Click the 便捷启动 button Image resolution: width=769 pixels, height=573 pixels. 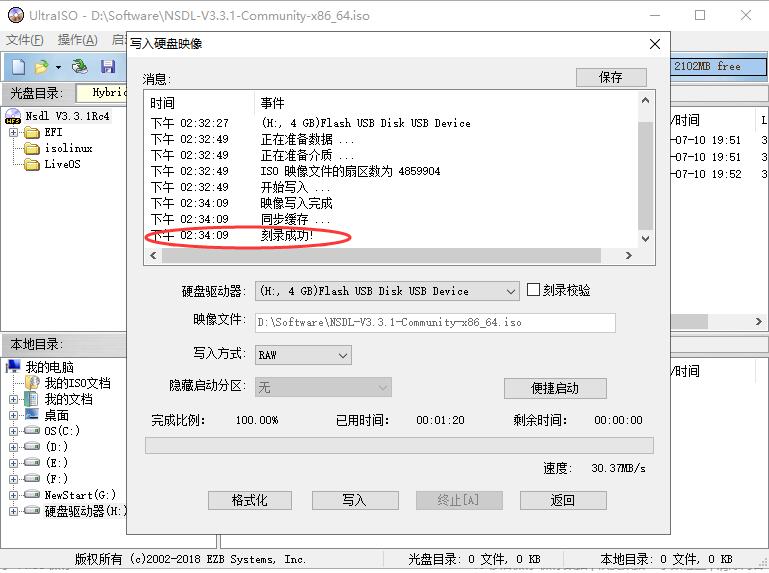click(x=555, y=388)
